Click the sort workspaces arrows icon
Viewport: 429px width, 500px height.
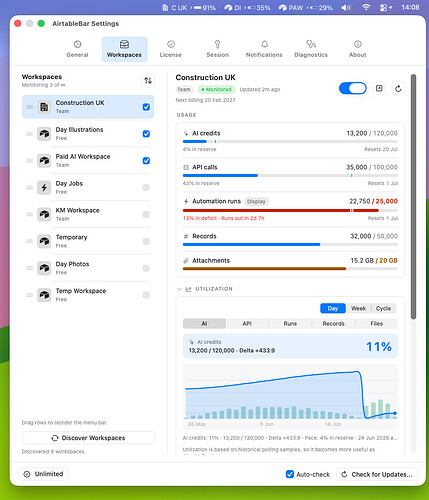[x=148, y=80]
